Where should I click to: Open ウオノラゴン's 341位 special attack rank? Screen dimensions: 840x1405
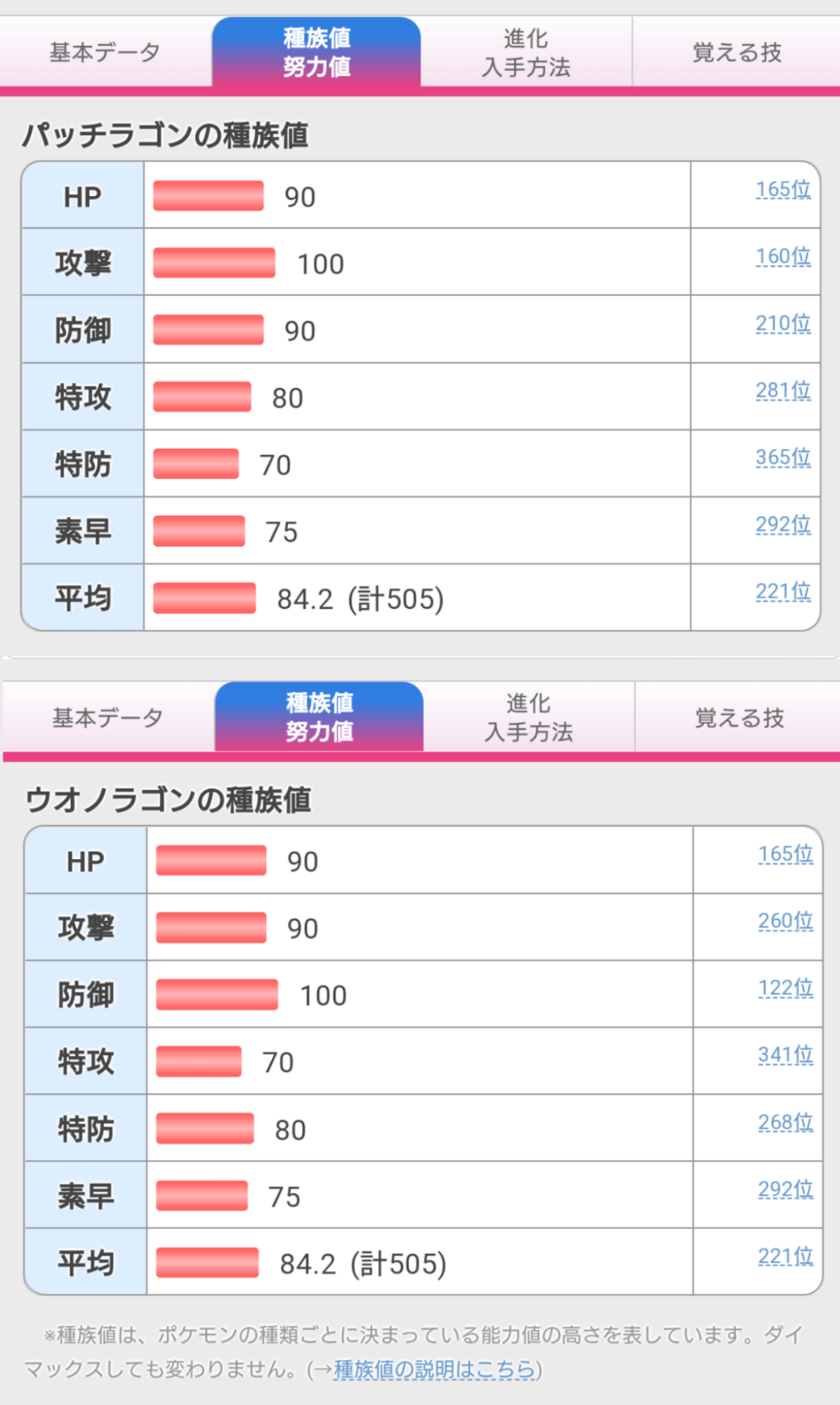(x=785, y=1055)
